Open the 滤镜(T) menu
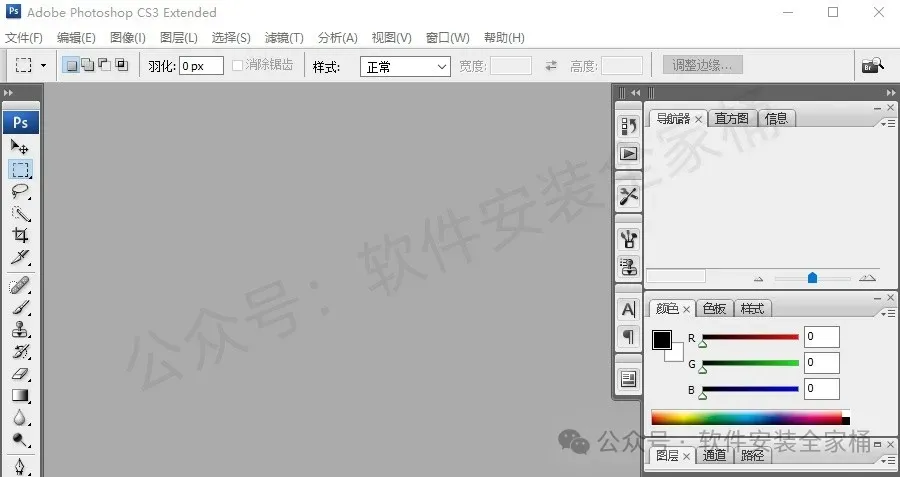 284,38
